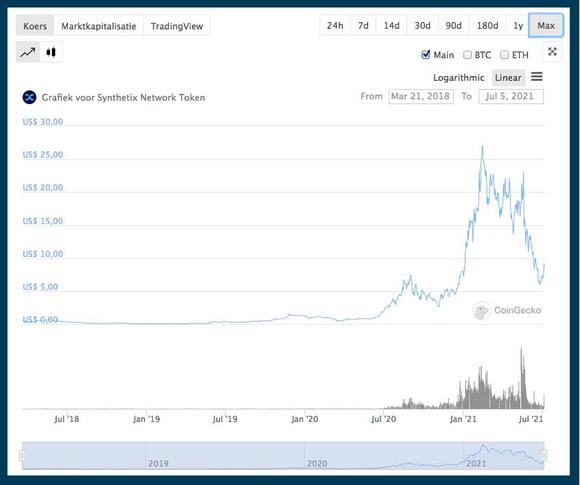Click 2020 in the navigator timeline
This screenshot has height=485, width=580.
click(317, 463)
